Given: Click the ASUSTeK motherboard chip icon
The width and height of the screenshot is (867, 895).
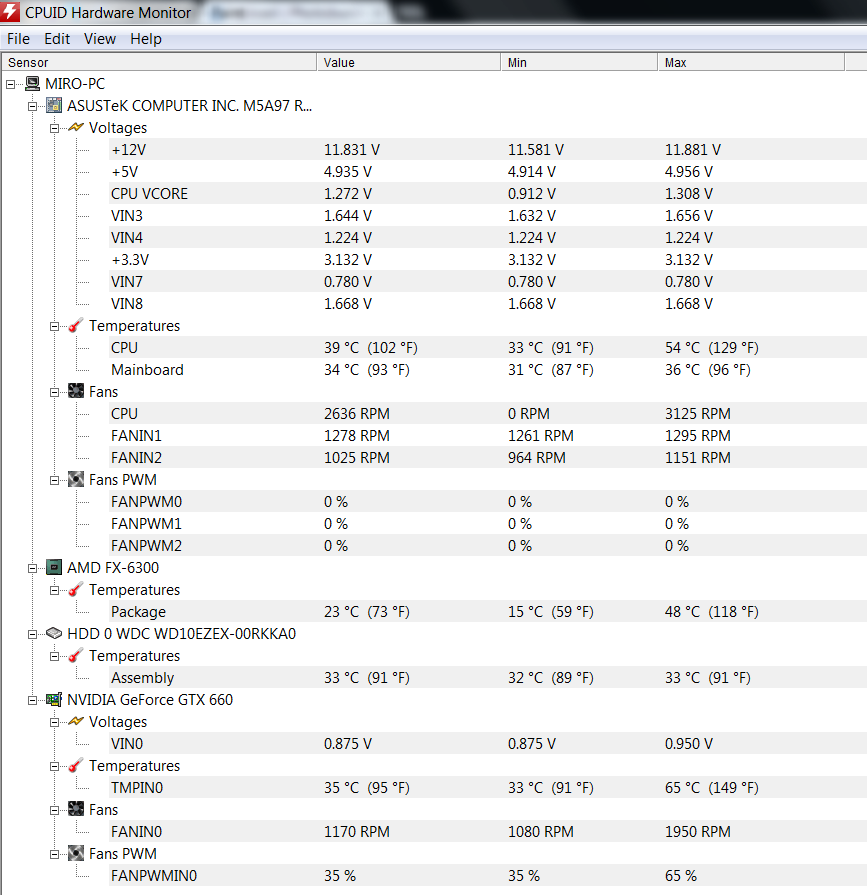Looking at the screenshot, I should pyautogui.click(x=55, y=106).
